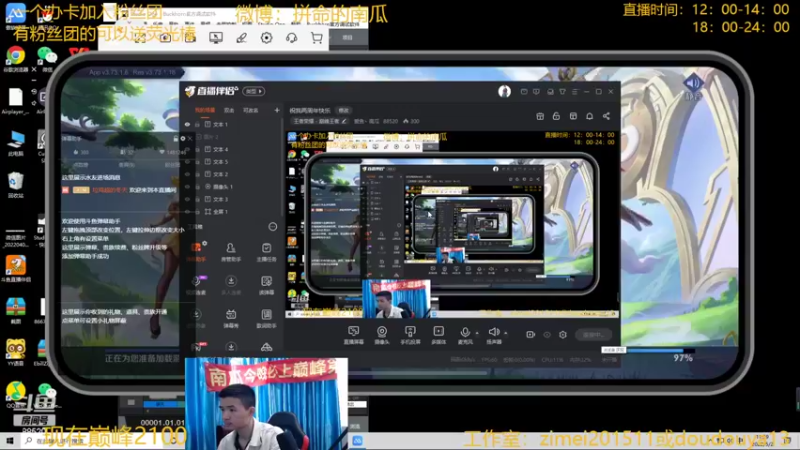Add the camera source (摄像头)
The image size is (800, 450).
click(382, 335)
